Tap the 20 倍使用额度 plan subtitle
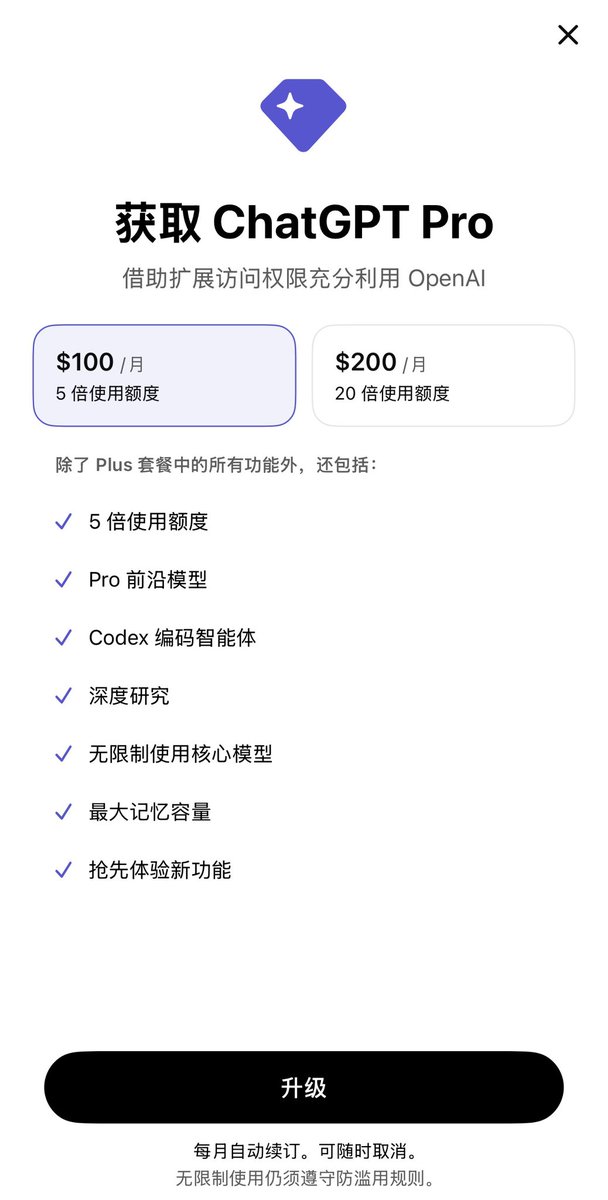Image resolution: width=608 pixels, height=1200 pixels. 392,394
